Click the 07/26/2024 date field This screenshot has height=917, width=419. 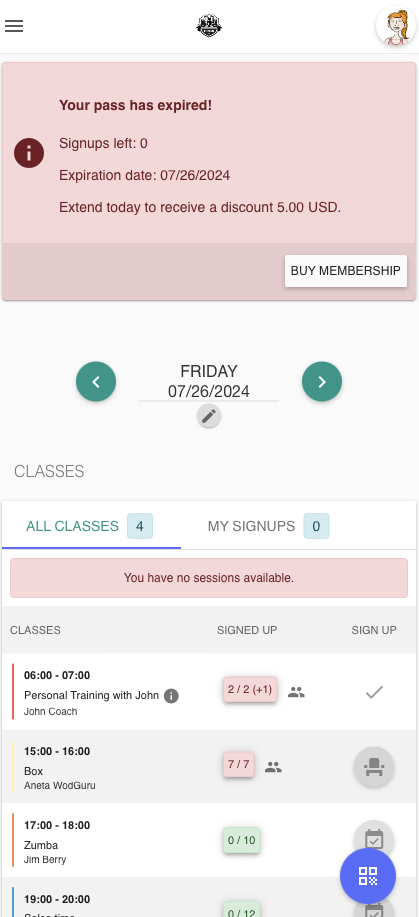[209, 391]
